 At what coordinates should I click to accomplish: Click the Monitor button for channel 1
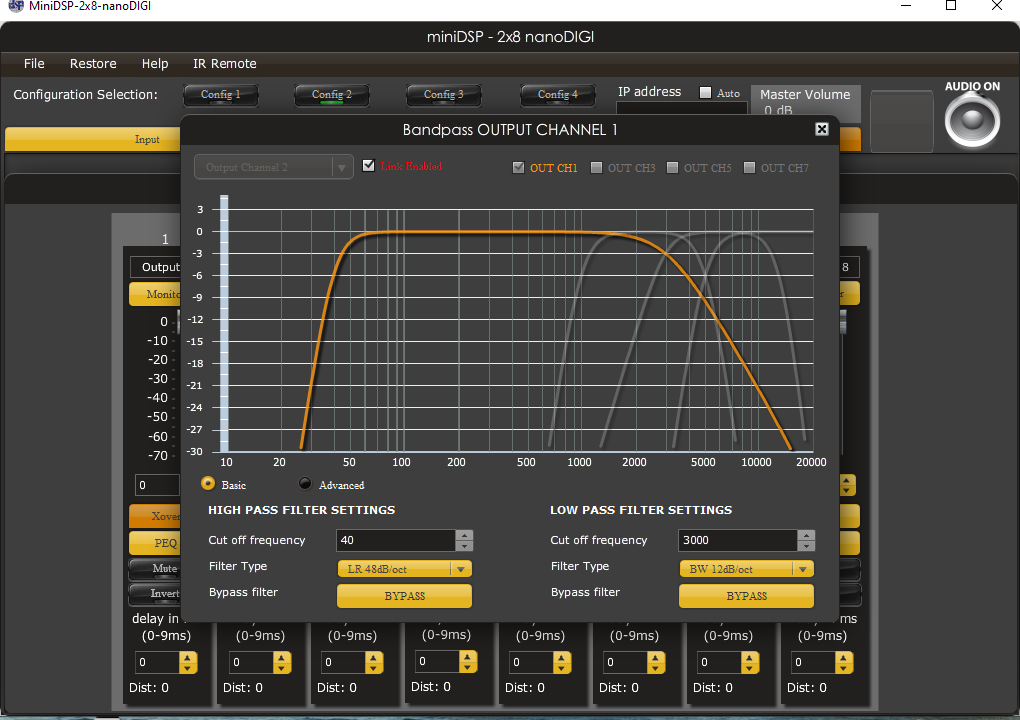155,294
